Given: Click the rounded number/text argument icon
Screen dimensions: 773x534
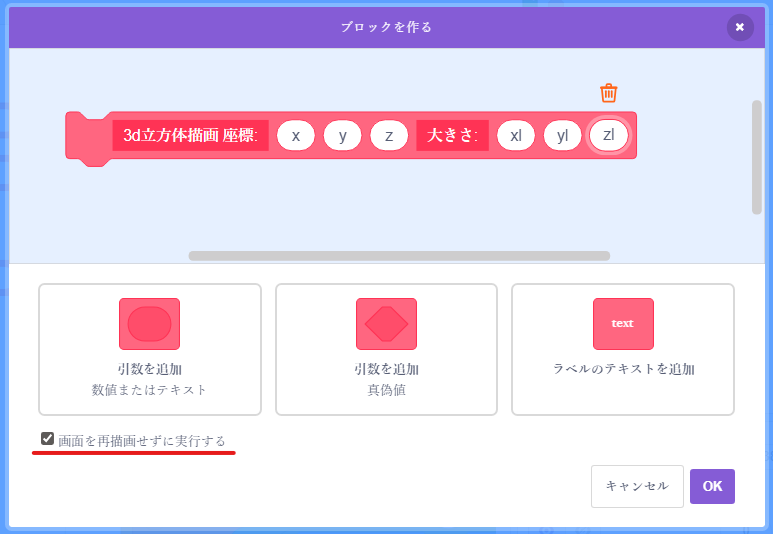Looking at the screenshot, I should (x=149, y=324).
